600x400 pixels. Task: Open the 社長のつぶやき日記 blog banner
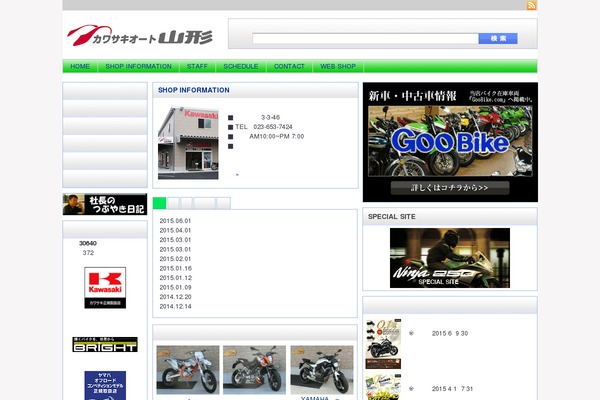coord(105,204)
